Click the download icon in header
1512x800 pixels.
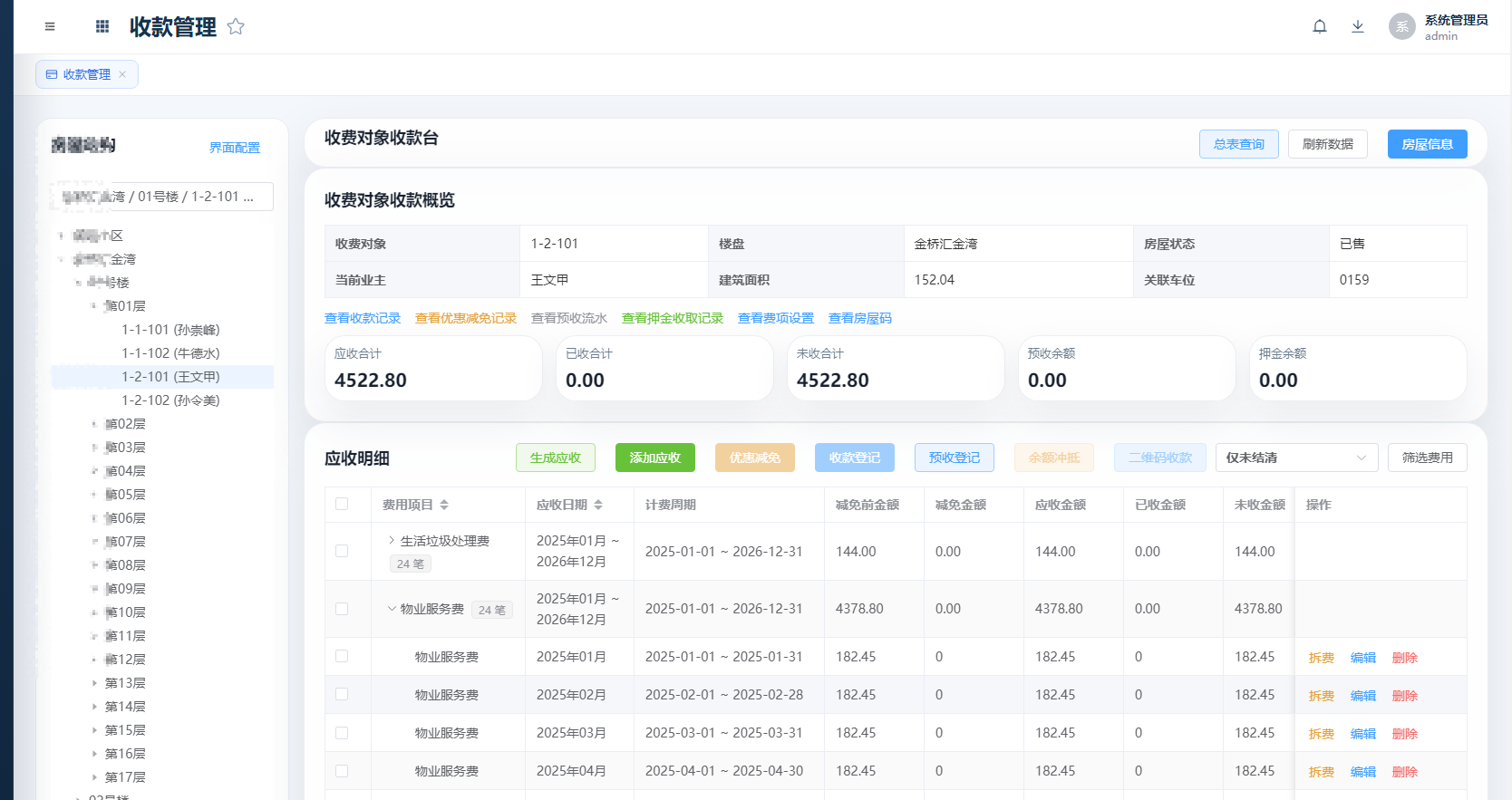point(1358,26)
